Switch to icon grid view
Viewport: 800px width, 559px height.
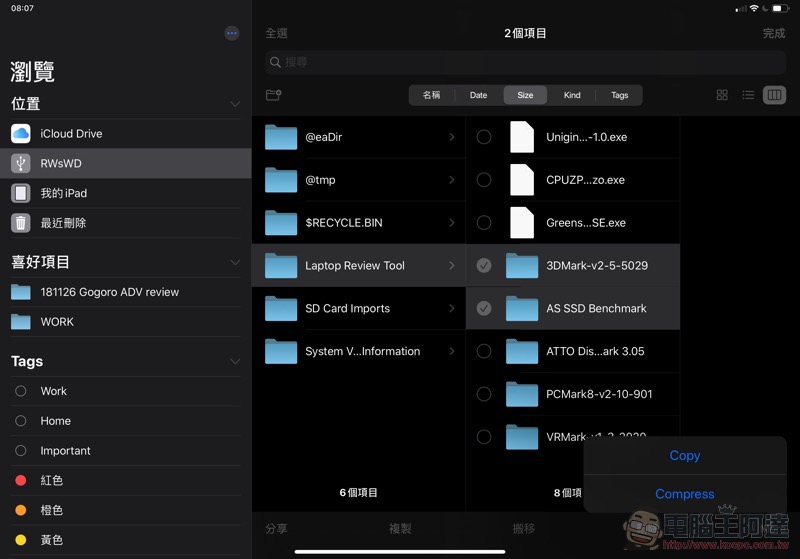tap(722, 95)
